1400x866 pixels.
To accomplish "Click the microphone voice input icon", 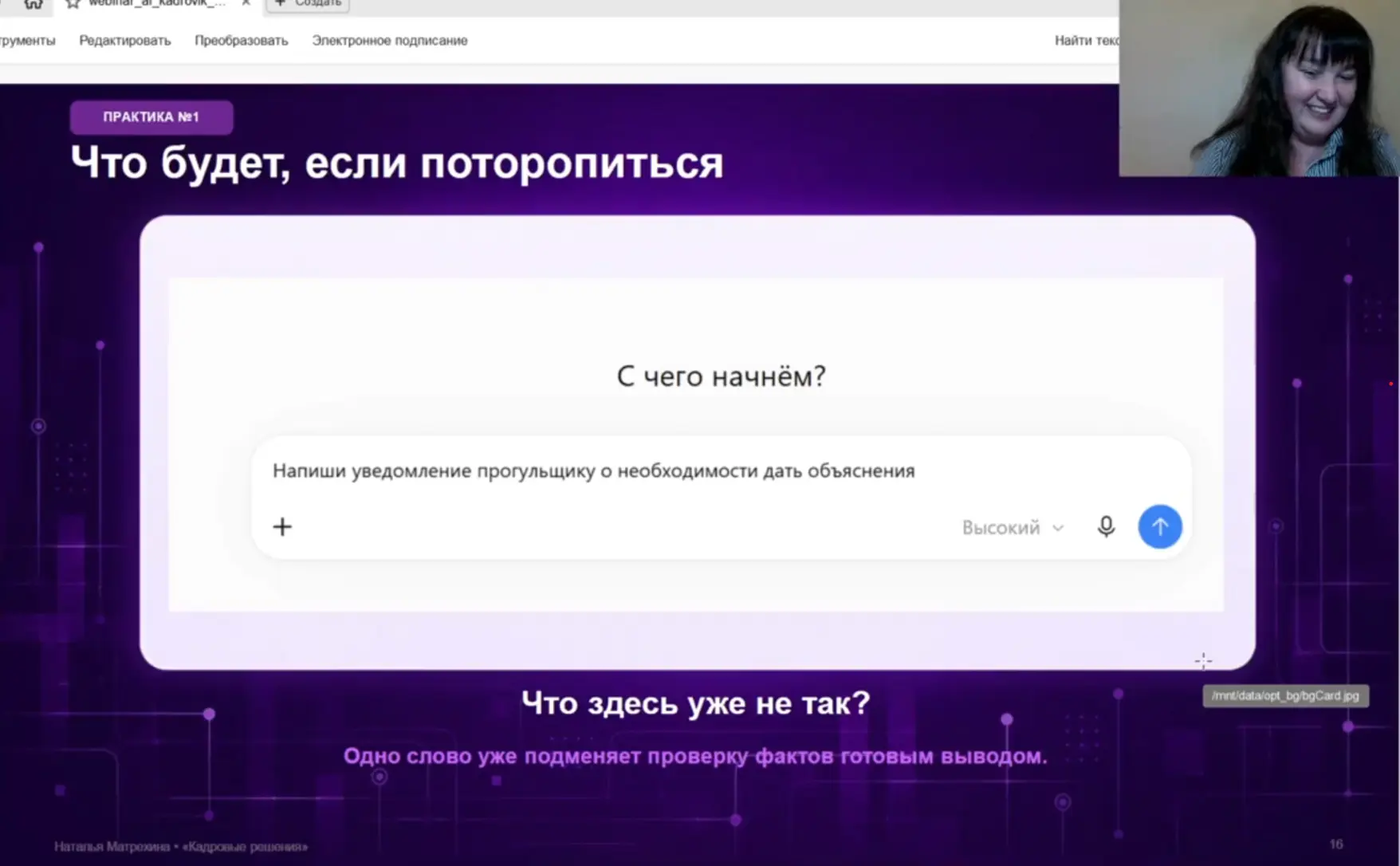I will click(x=1106, y=526).
